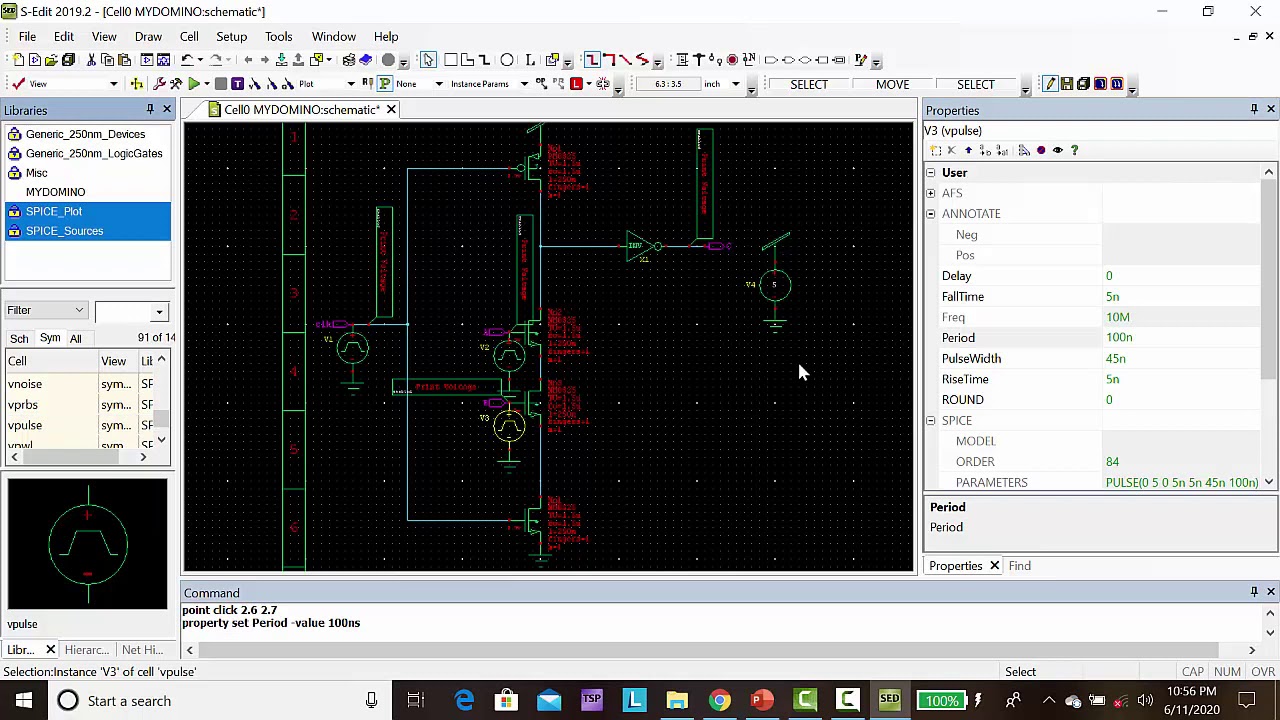Open the Plot dropdown
1280x720 pixels.
click(x=351, y=84)
